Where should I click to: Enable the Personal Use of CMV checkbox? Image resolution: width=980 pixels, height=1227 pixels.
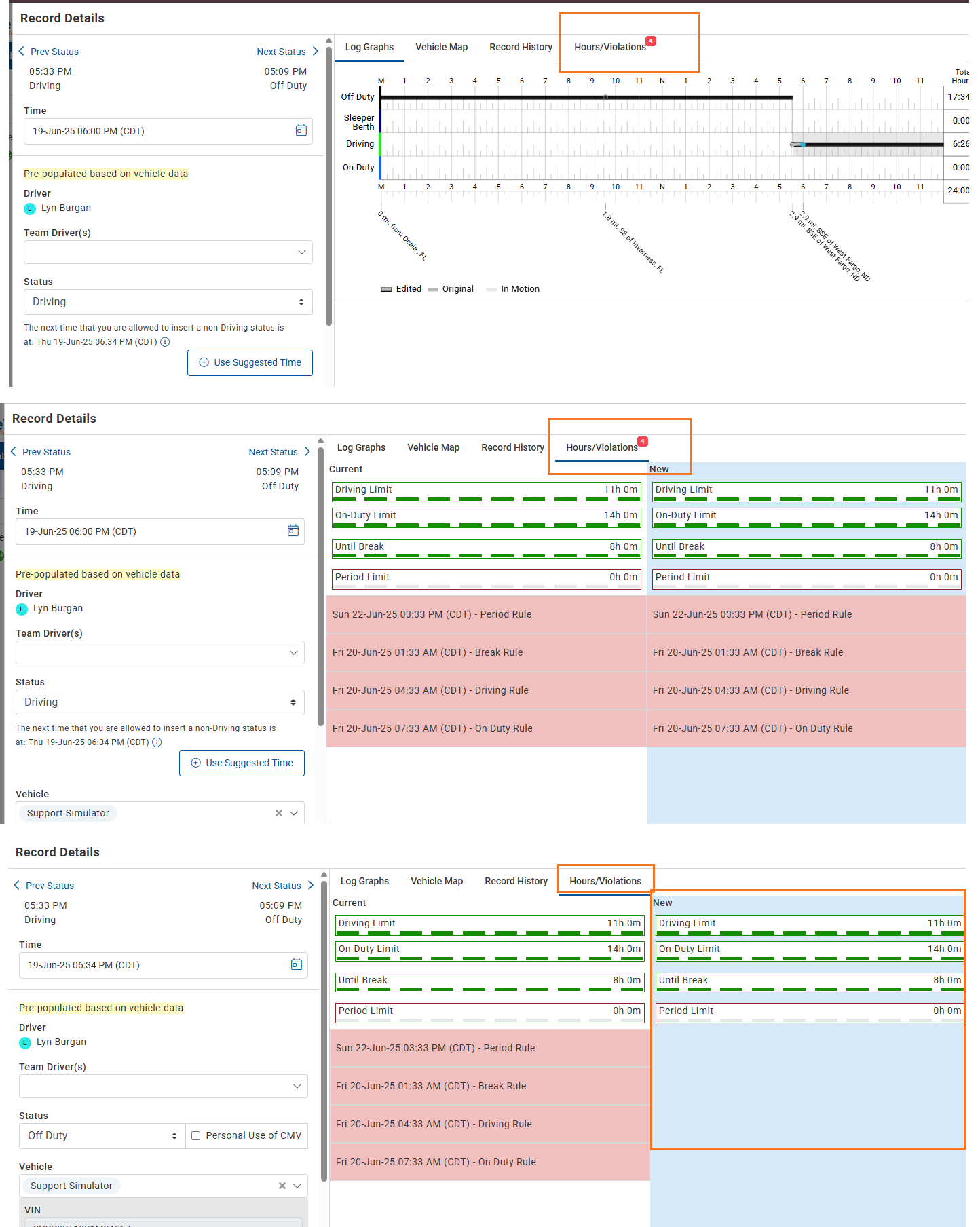196,1136
